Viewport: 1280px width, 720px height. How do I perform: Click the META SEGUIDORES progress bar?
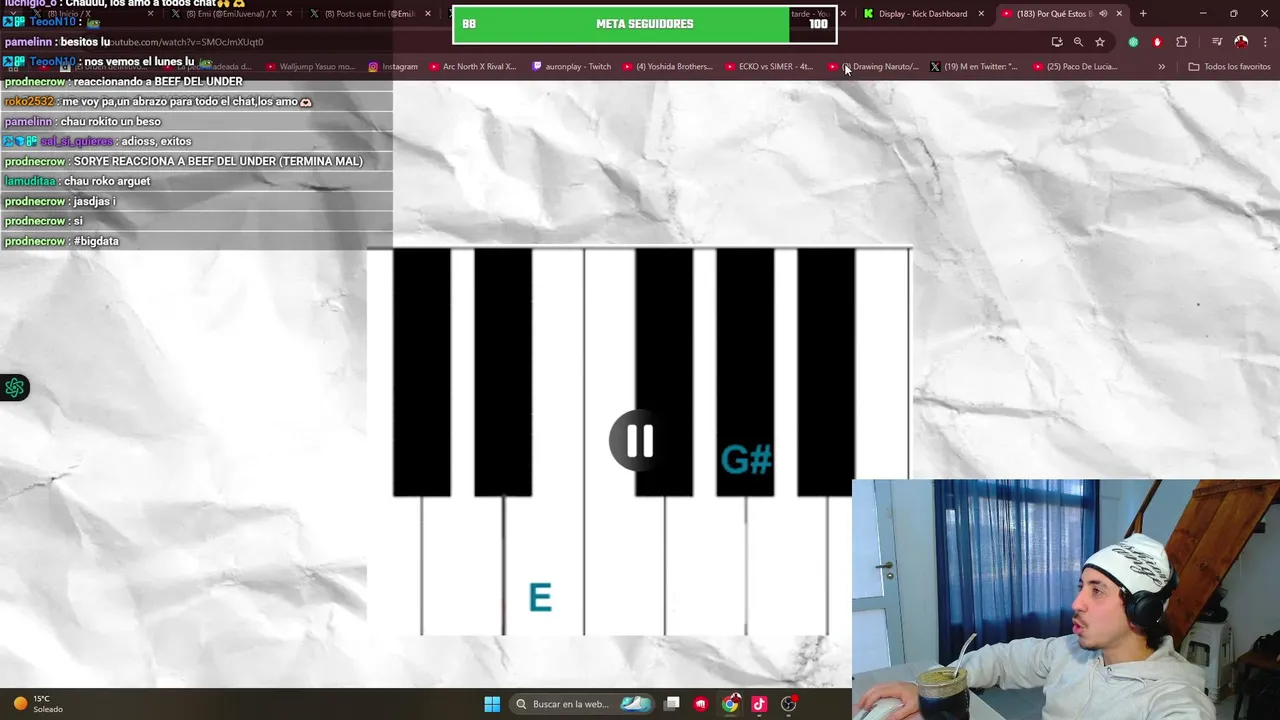(644, 24)
